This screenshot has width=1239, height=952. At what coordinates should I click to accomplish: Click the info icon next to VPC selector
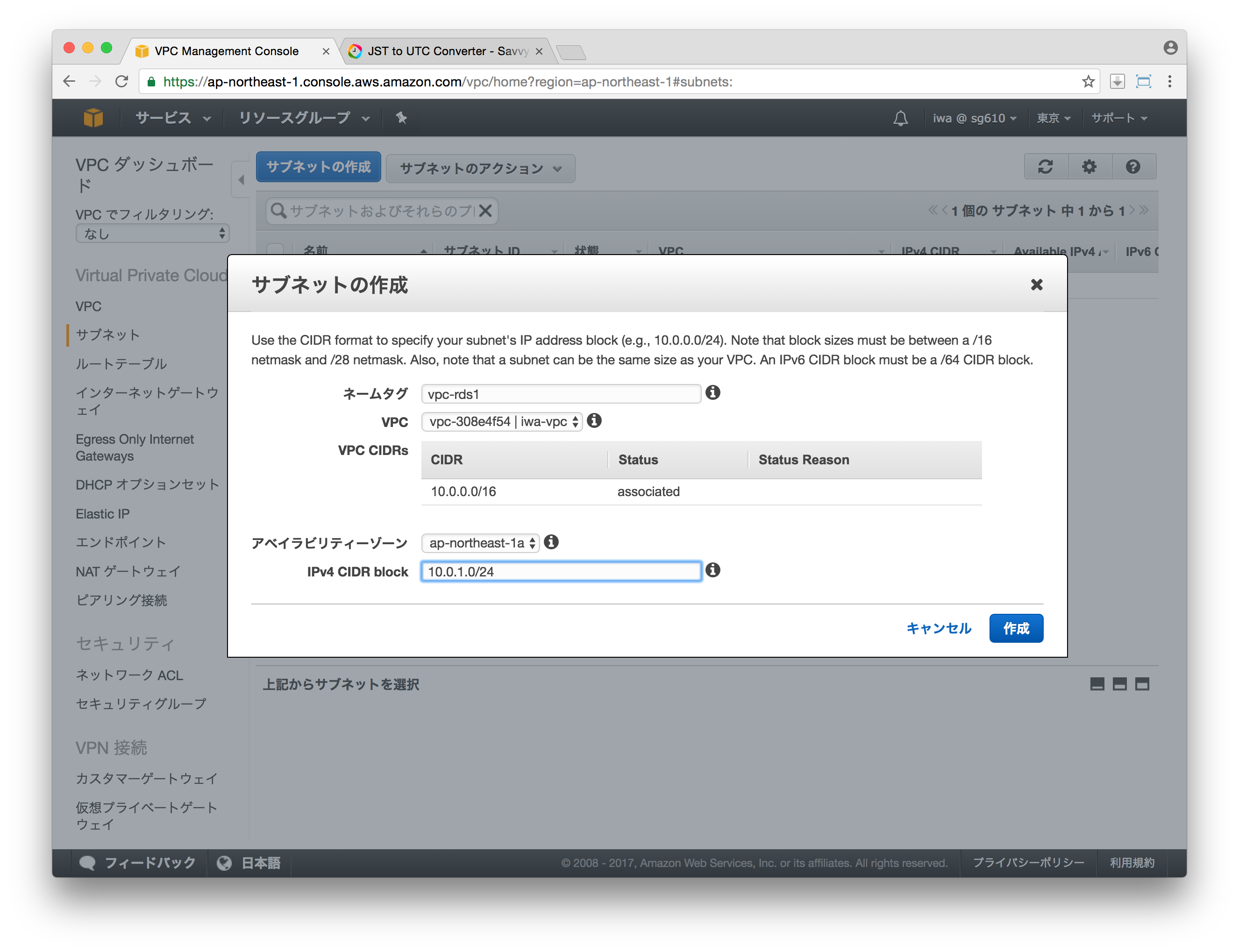pos(594,420)
